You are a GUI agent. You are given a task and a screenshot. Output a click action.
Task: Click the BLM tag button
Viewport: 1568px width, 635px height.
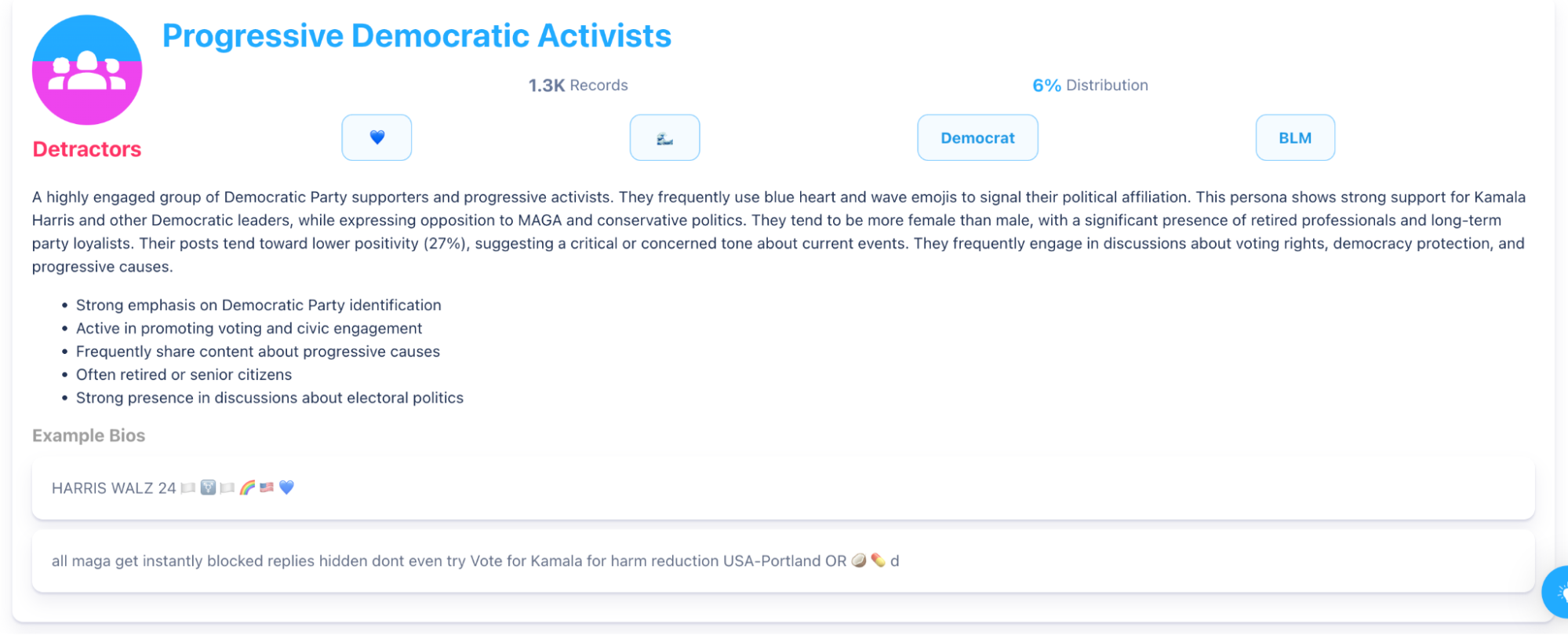[x=1295, y=137]
